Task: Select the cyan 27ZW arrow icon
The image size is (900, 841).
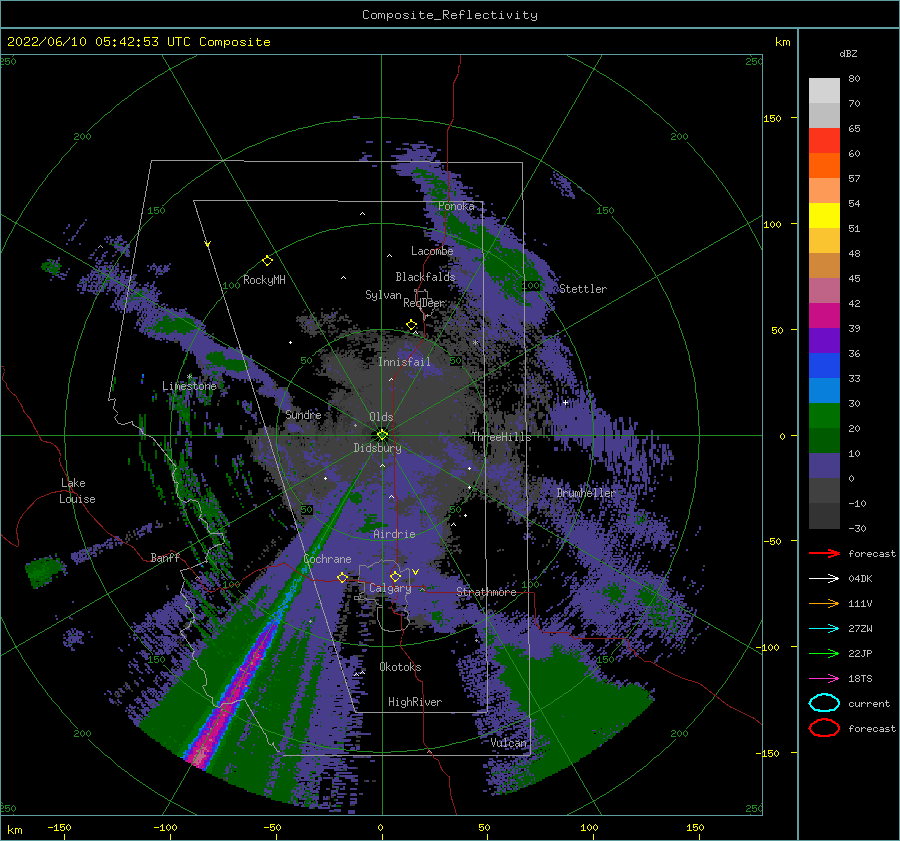Action: coord(824,628)
